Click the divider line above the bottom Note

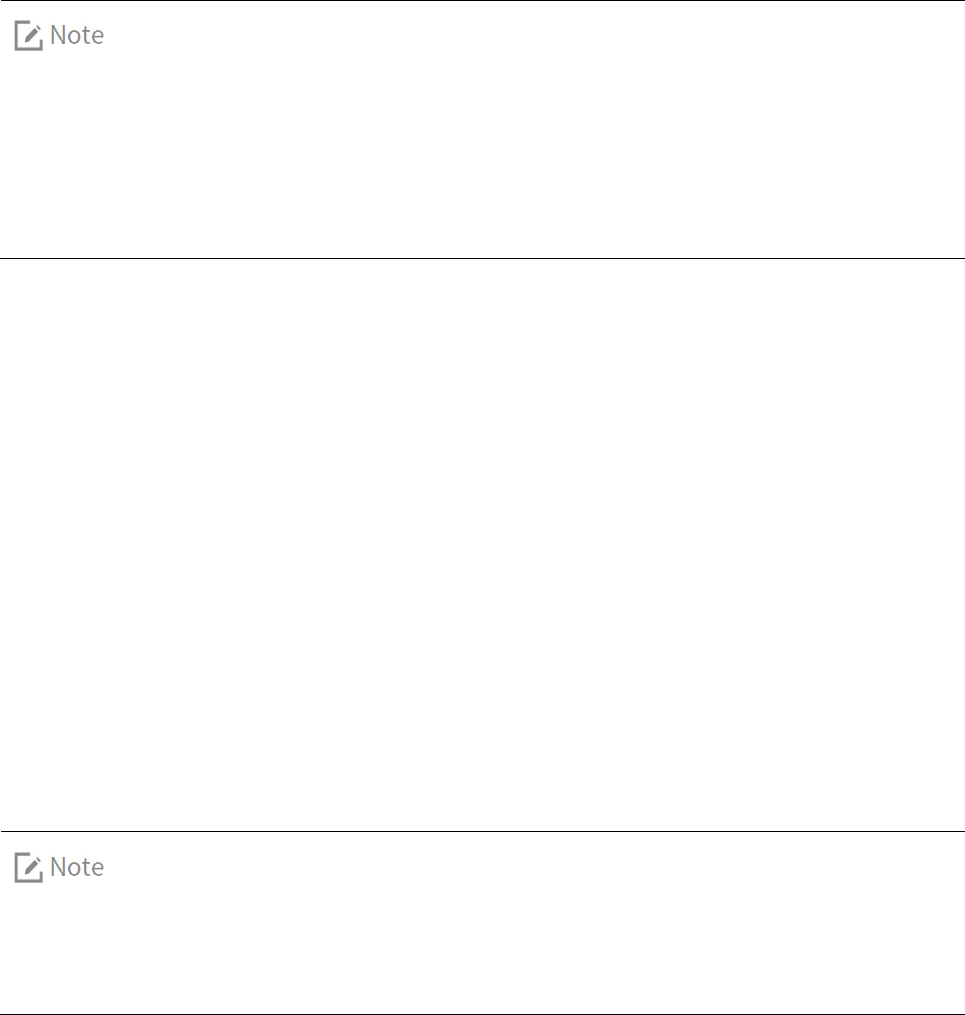pyautogui.click(x=482, y=831)
